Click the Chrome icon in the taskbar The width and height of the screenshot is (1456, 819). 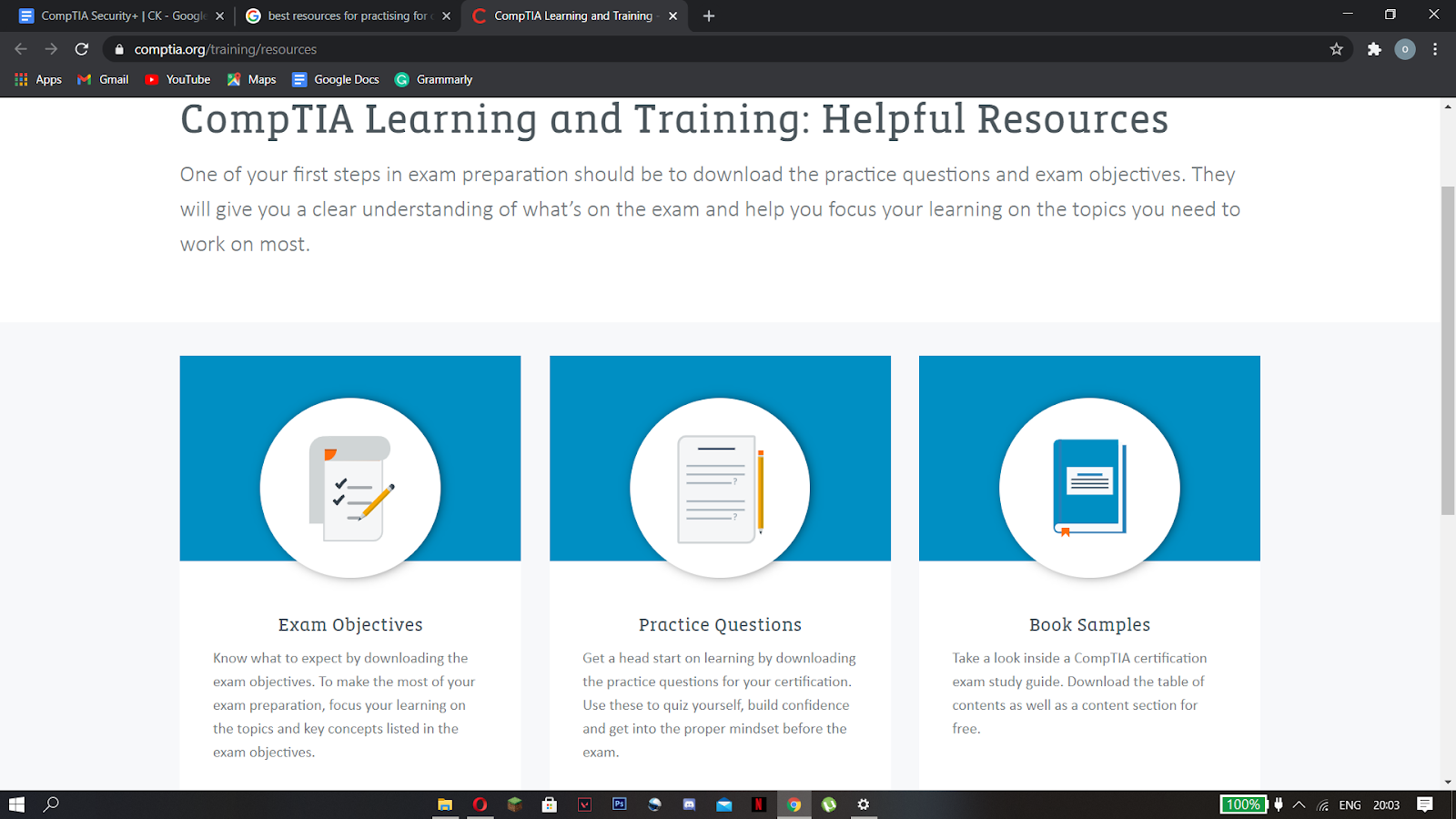pos(794,804)
